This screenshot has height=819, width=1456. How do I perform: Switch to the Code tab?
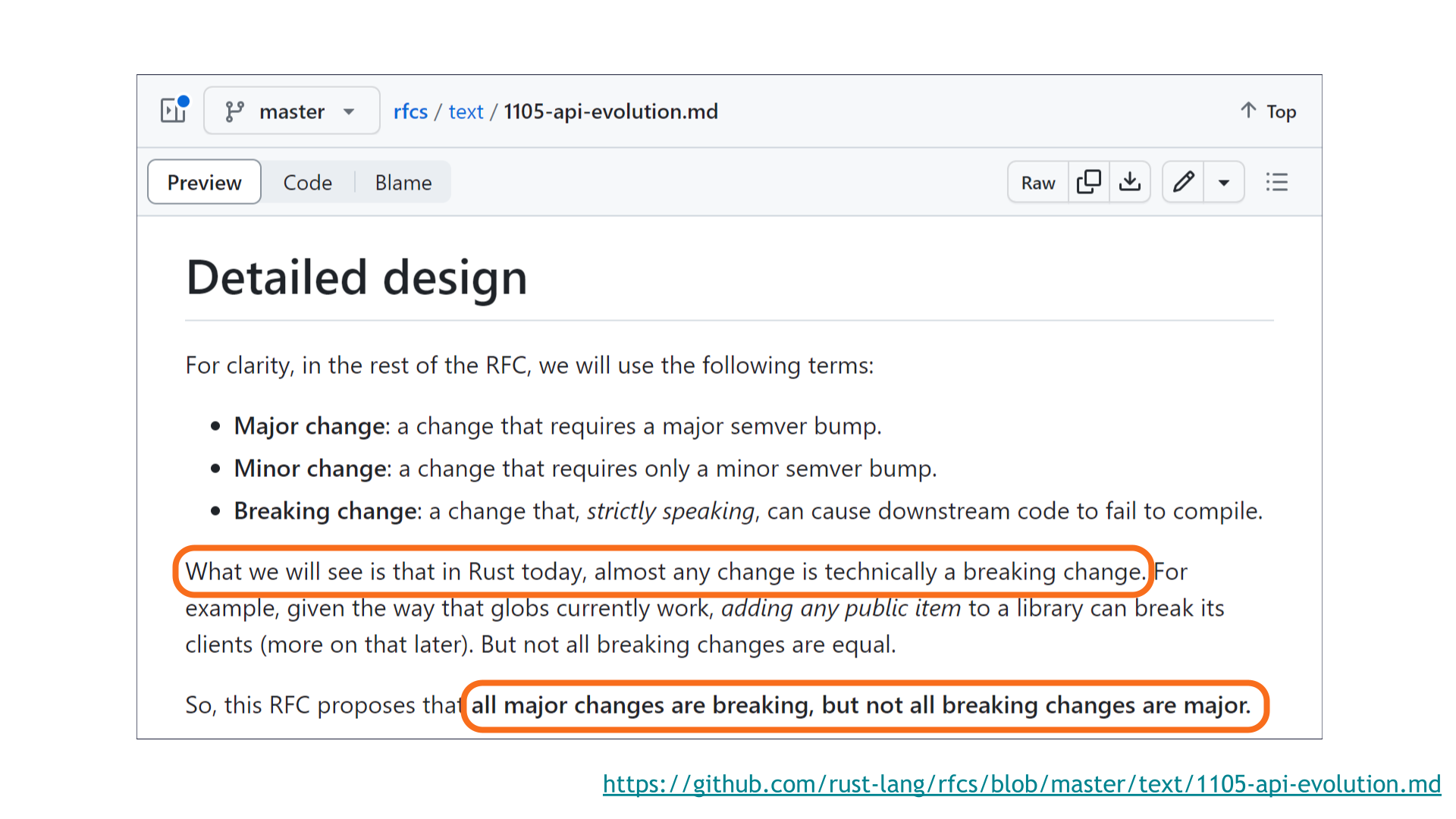click(x=308, y=182)
